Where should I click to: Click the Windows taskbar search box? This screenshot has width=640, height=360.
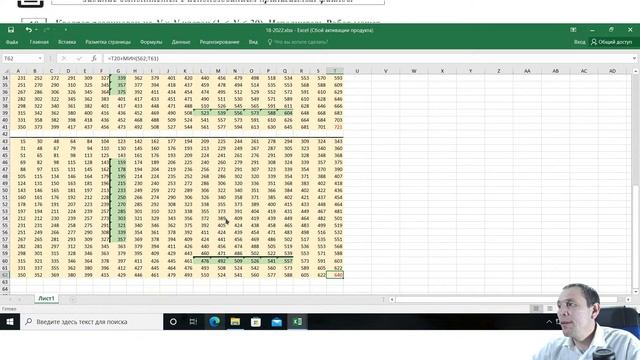pos(92,322)
